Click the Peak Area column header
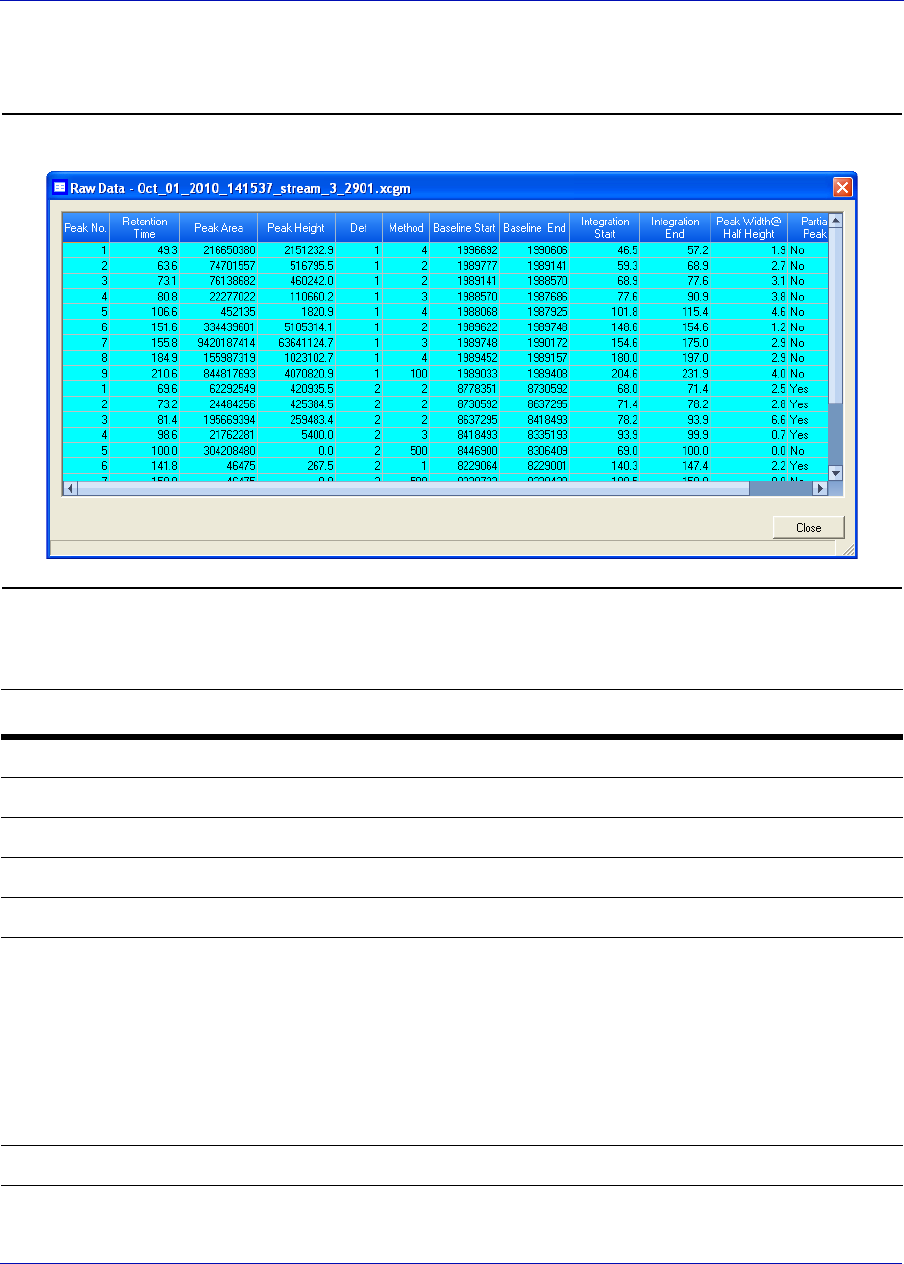The height and width of the screenshot is (1264, 904). 219,228
